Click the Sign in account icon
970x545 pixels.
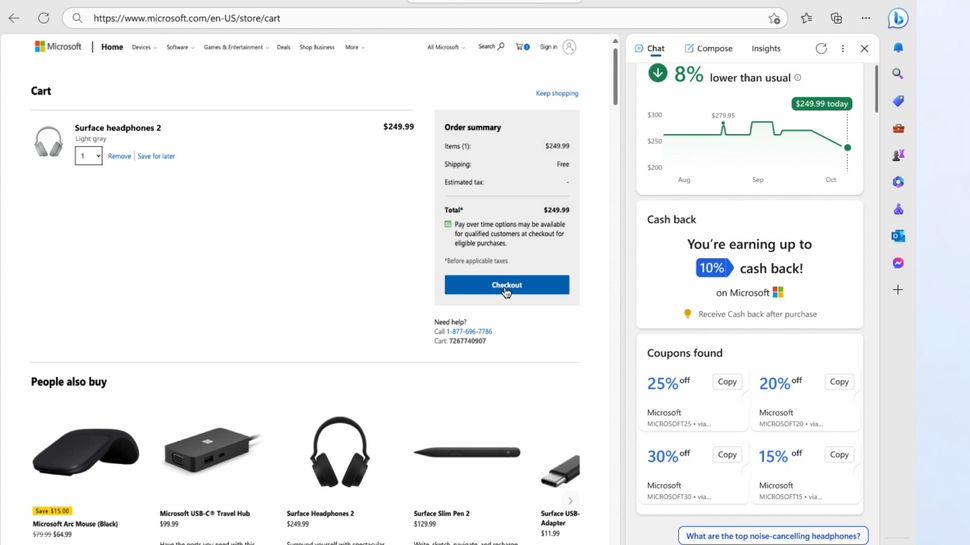[569, 46]
